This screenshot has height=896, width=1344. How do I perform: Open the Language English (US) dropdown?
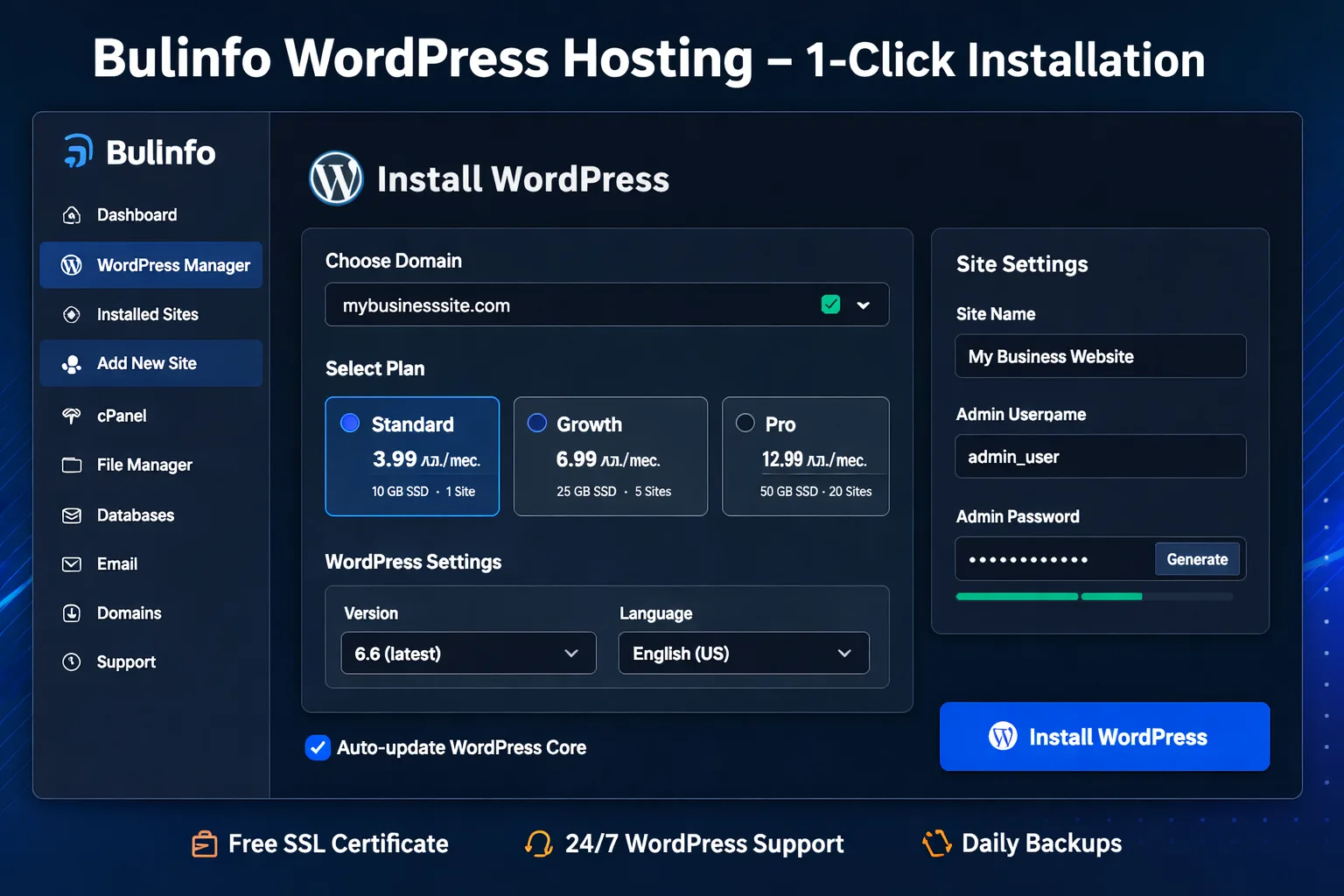pyautogui.click(x=744, y=654)
